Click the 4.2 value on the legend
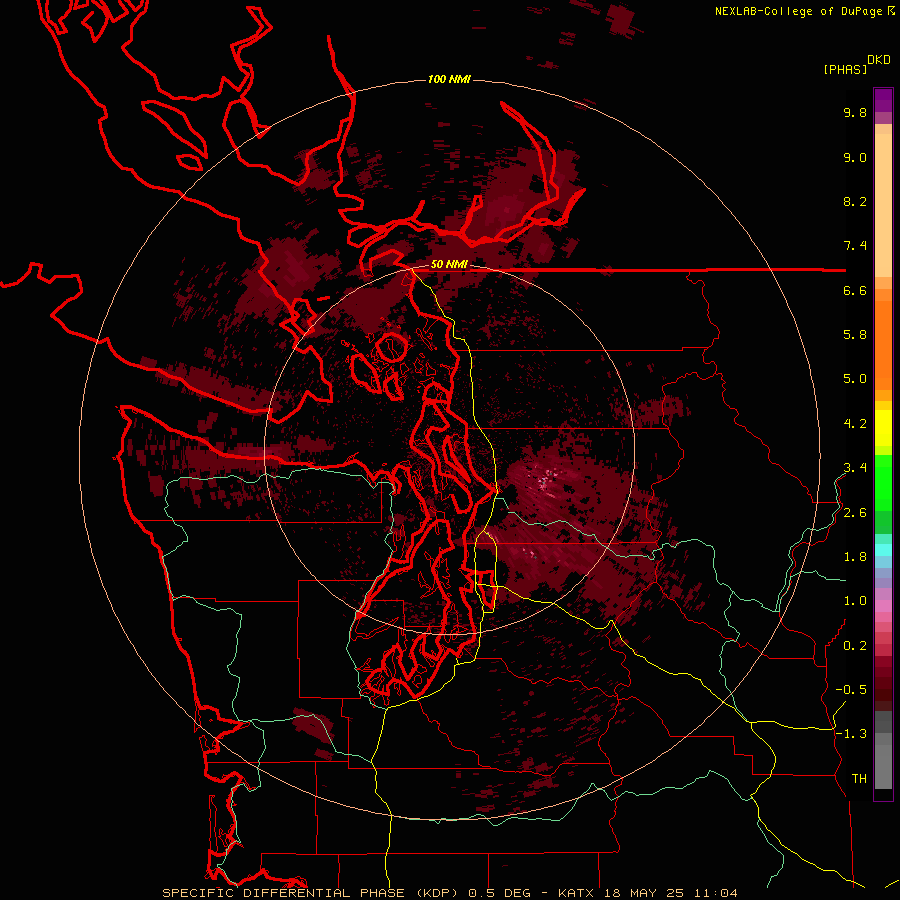Screen dimensions: 900x900 (855, 424)
